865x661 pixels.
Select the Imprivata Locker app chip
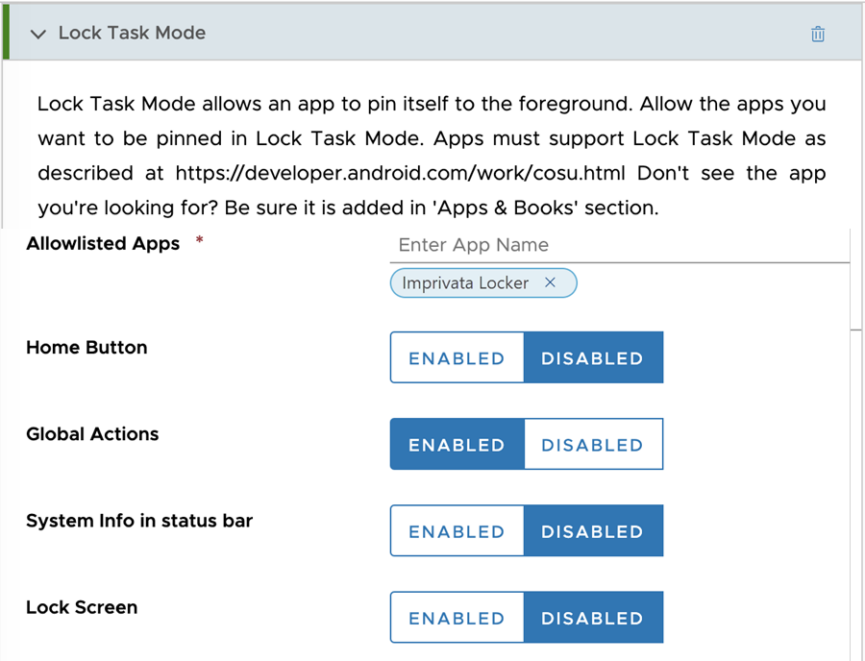pos(470,283)
